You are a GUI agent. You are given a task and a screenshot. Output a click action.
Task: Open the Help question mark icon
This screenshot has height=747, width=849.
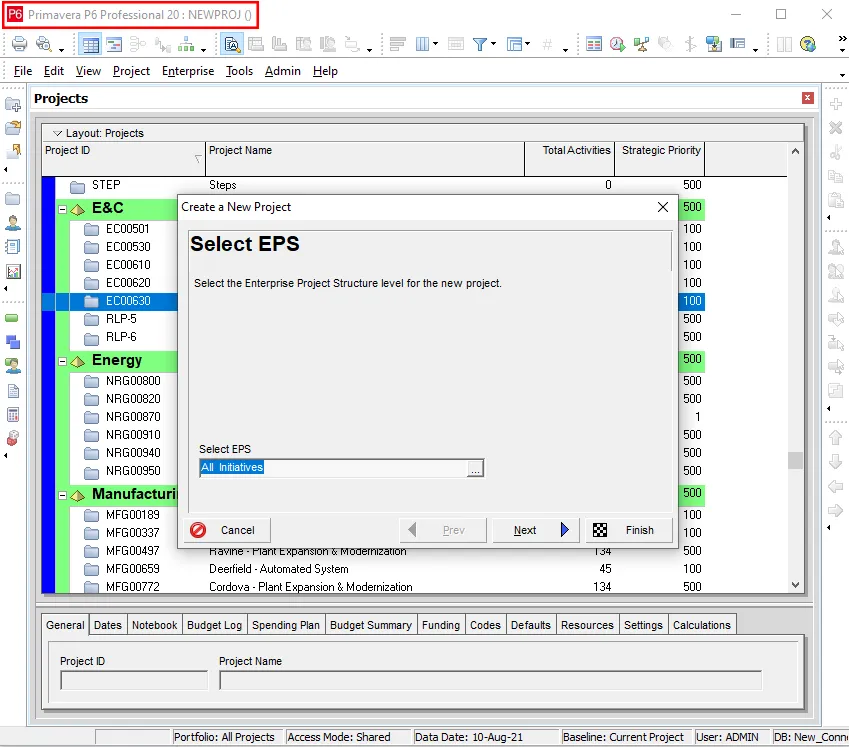[808, 44]
